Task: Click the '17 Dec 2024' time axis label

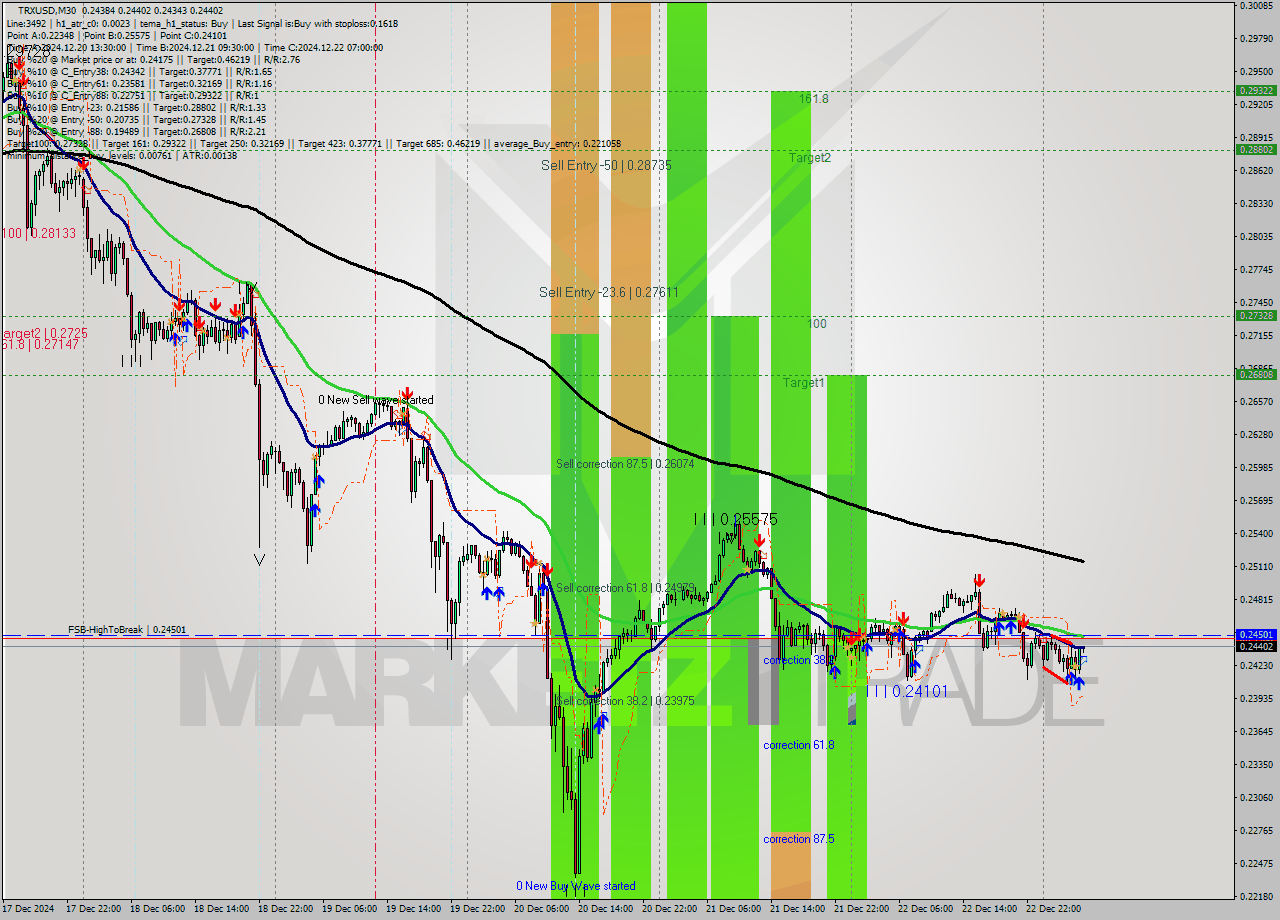Action: pyautogui.click(x=30, y=909)
